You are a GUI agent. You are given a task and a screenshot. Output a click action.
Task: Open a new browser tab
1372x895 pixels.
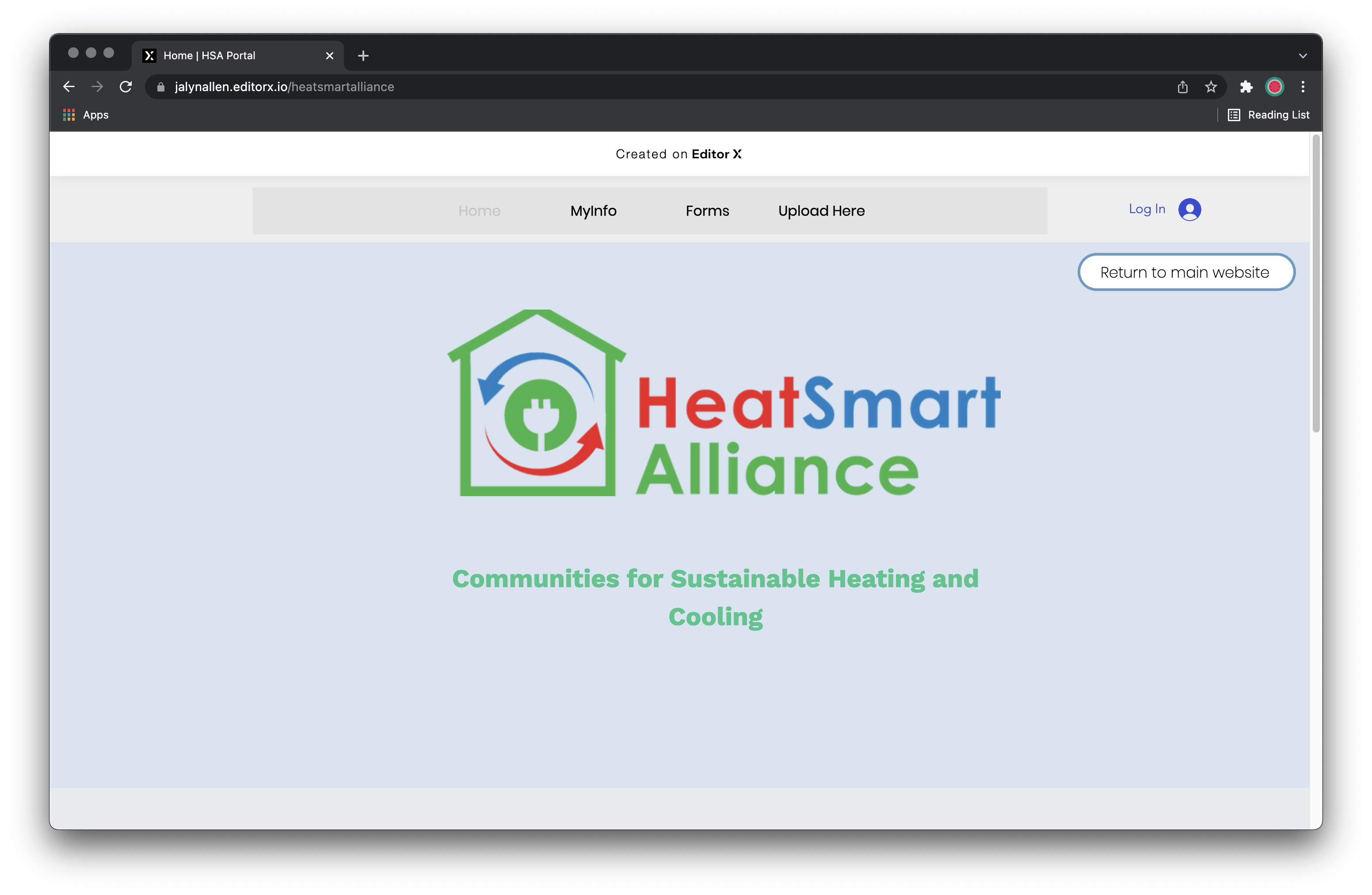[x=362, y=56]
